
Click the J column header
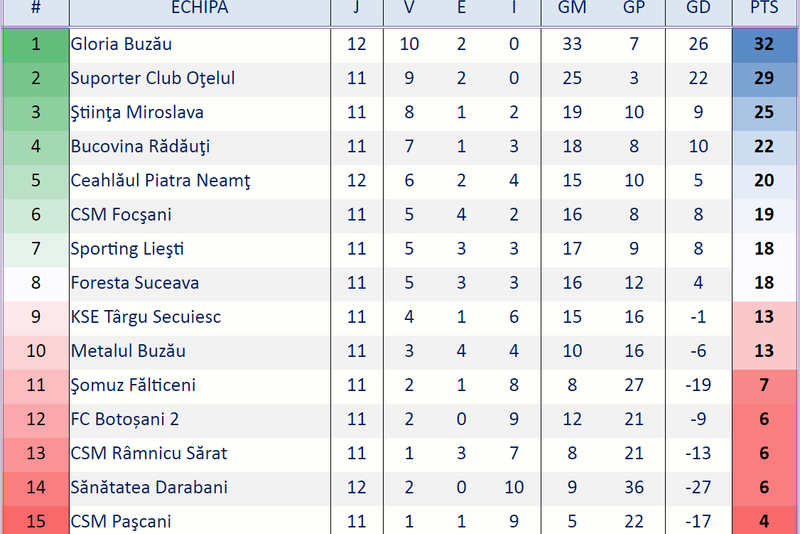pyautogui.click(x=357, y=8)
